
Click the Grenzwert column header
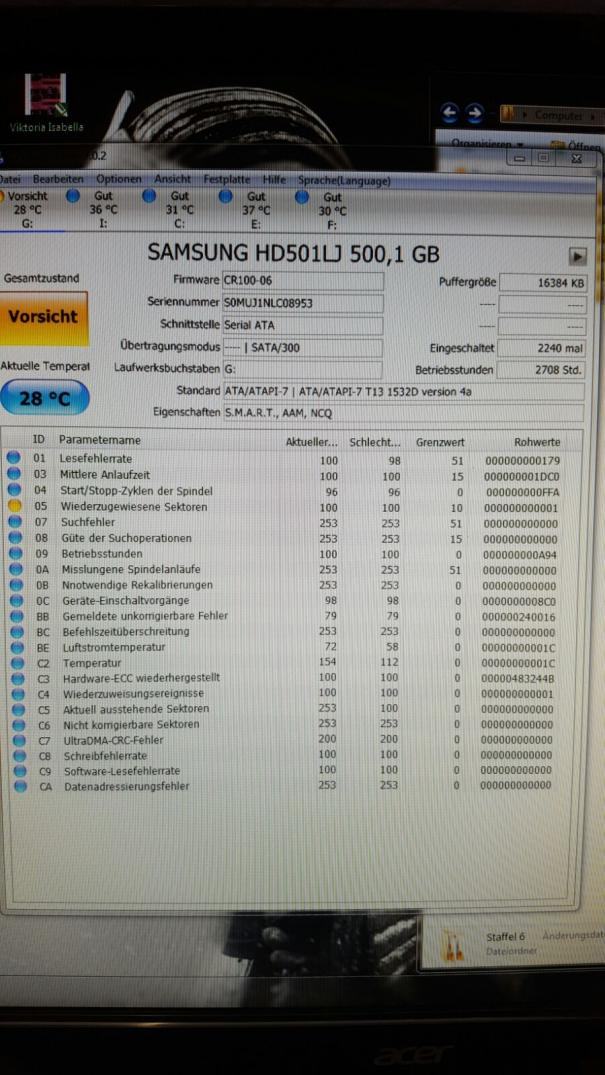tap(440, 443)
